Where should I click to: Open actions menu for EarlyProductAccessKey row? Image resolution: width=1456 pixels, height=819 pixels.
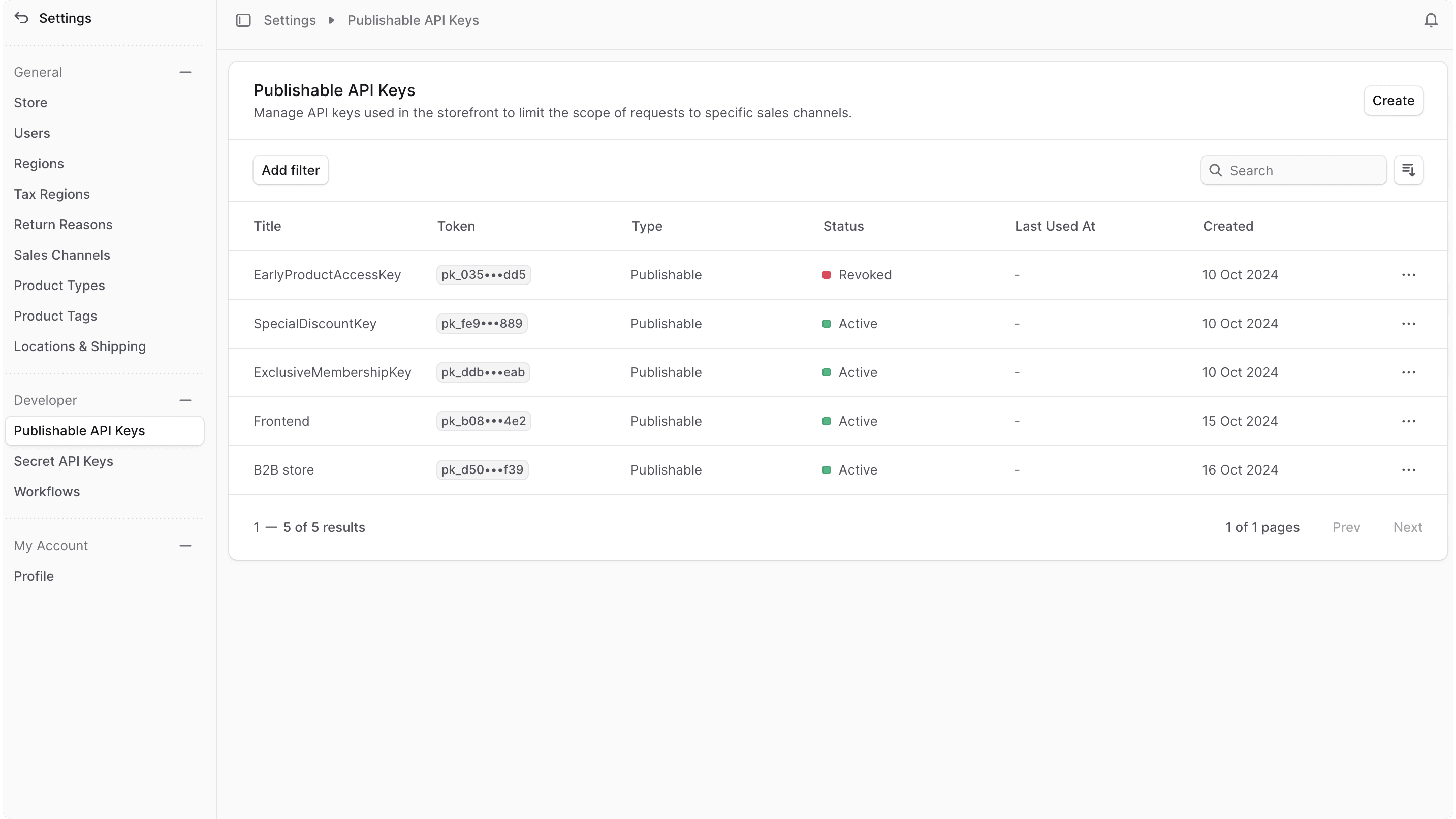[x=1408, y=275]
